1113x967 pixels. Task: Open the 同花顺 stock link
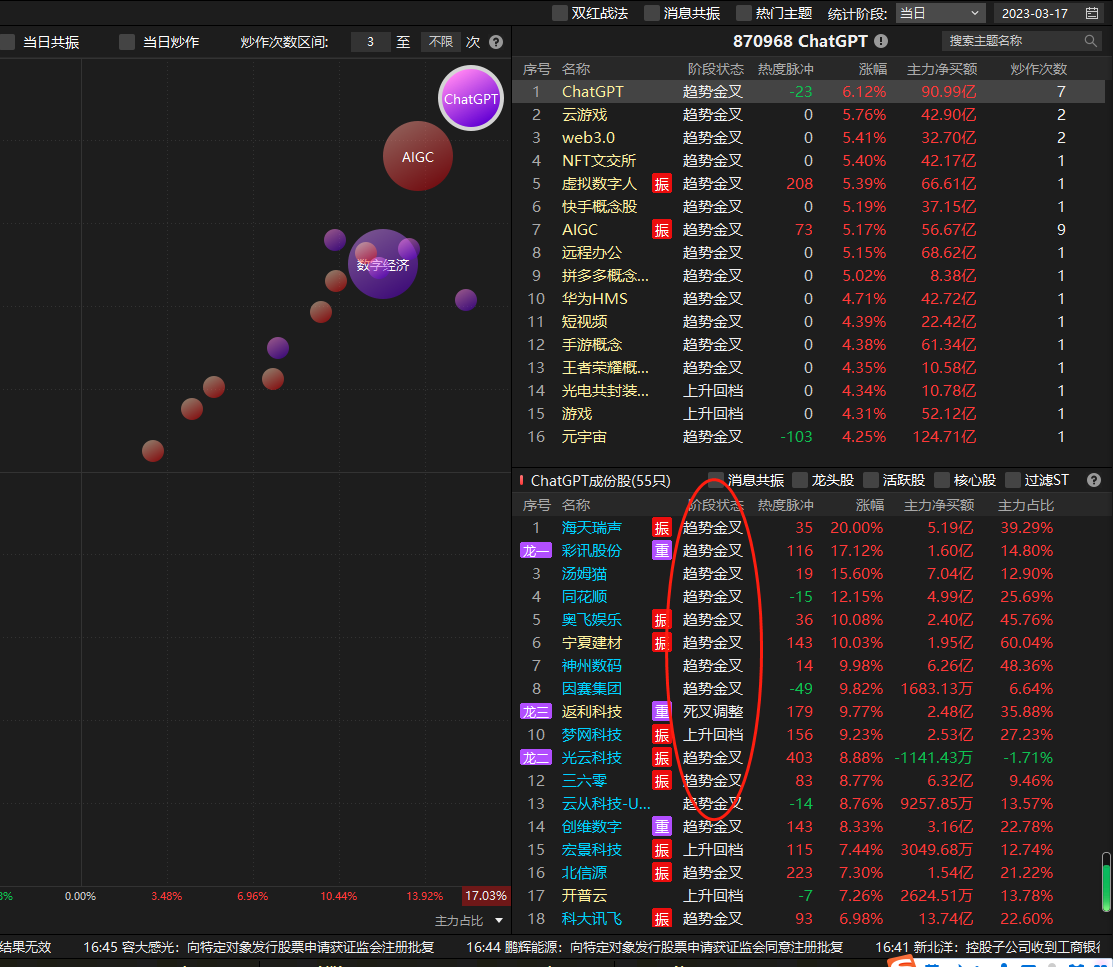584,597
